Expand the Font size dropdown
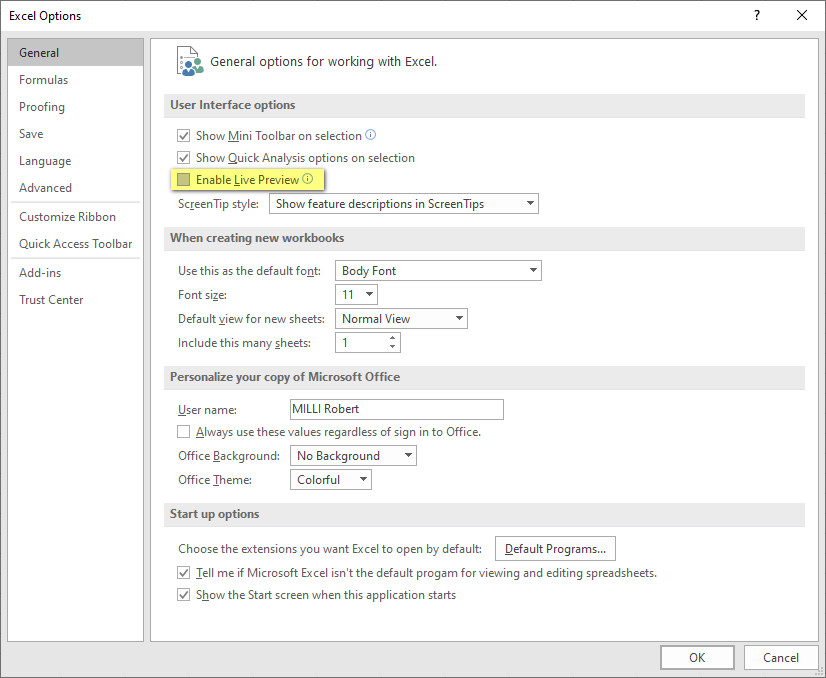 point(356,294)
